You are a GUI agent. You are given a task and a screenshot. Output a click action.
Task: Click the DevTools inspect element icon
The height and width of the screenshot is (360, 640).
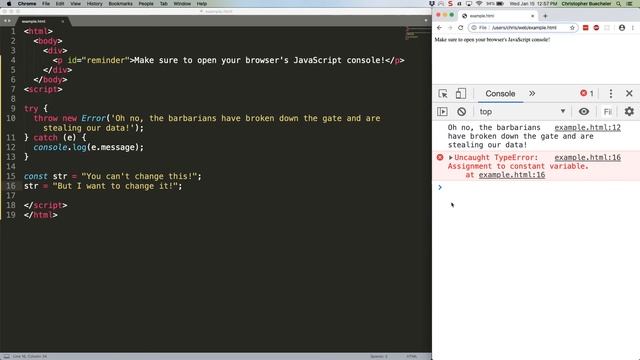click(443, 93)
